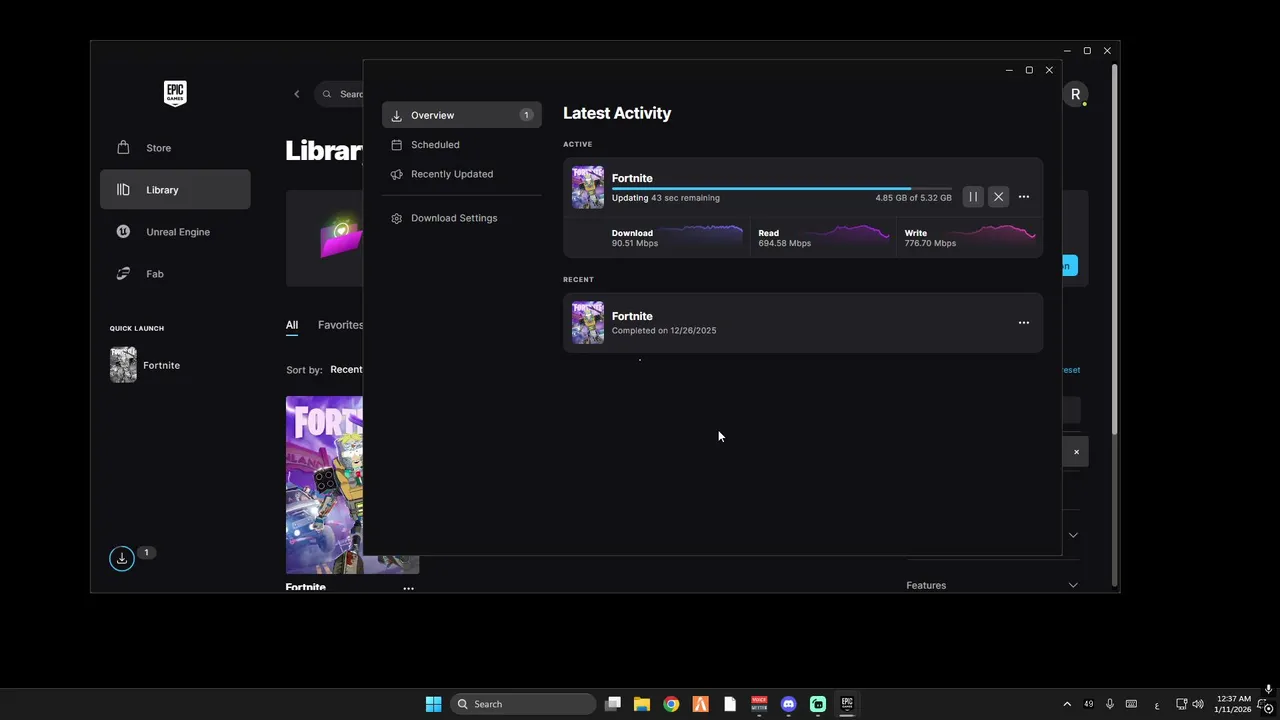The height and width of the screenshot is (720, 1280).
Task: Click the "4.85 GB of 5.32 GB" text
Action: 913,198
